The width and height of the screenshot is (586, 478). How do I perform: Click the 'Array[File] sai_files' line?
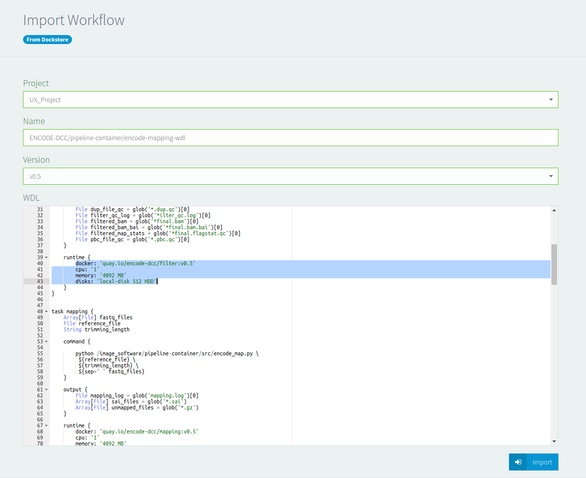131,401
